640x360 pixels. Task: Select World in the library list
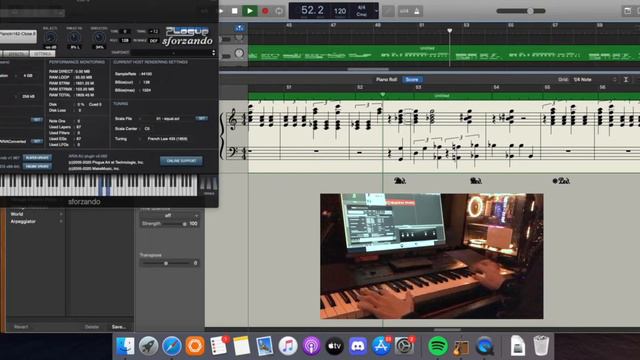pos(17,214)
